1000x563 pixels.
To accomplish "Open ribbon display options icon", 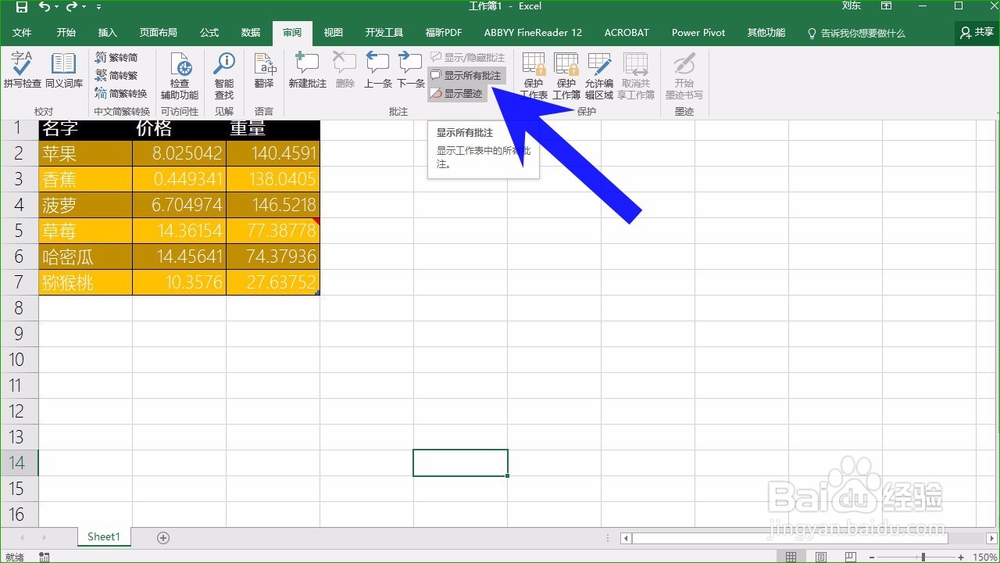I will pos(886,6).
